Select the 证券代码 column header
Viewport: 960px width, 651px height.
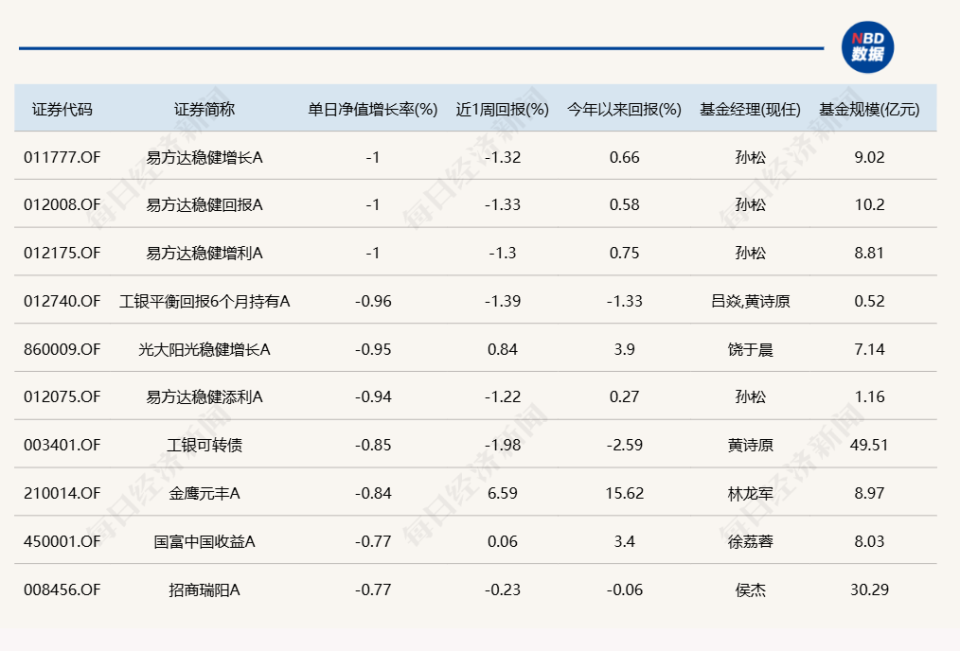[x=62, y=110]
